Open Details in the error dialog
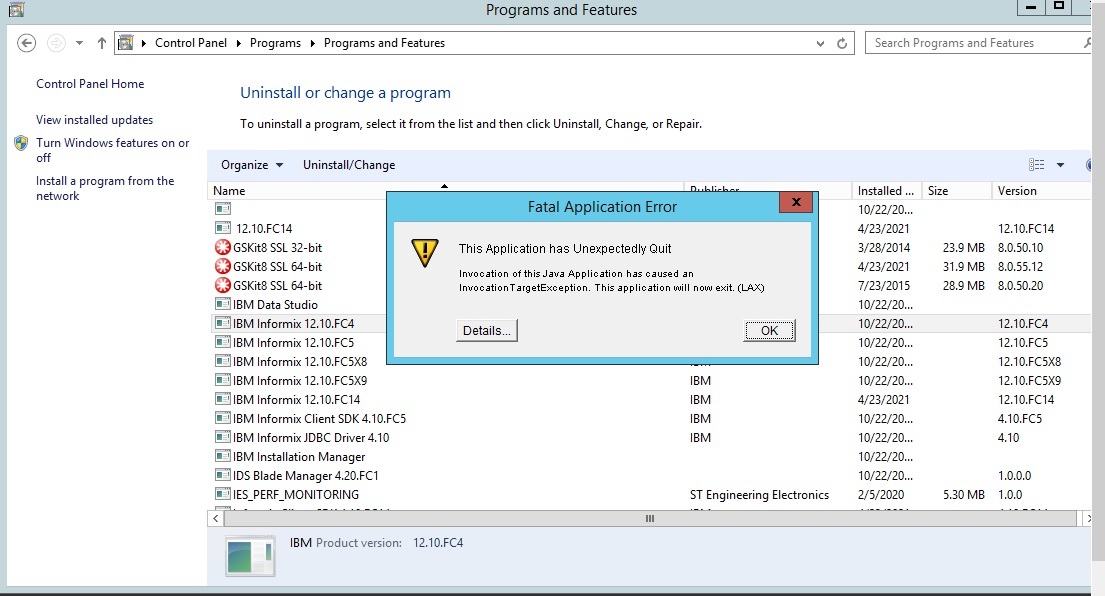 pos(487,331)
